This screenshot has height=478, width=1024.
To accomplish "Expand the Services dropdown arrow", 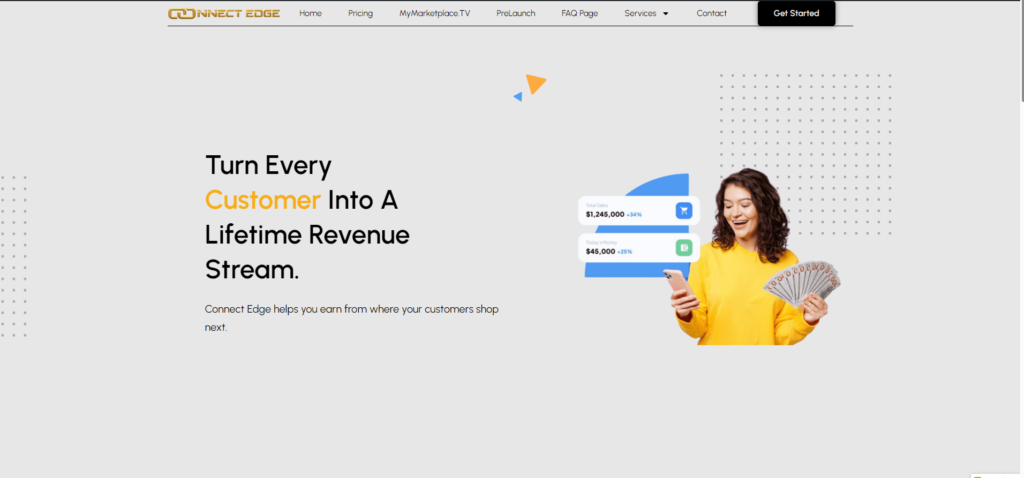I will pyautogui.click(x=666, y=14).
